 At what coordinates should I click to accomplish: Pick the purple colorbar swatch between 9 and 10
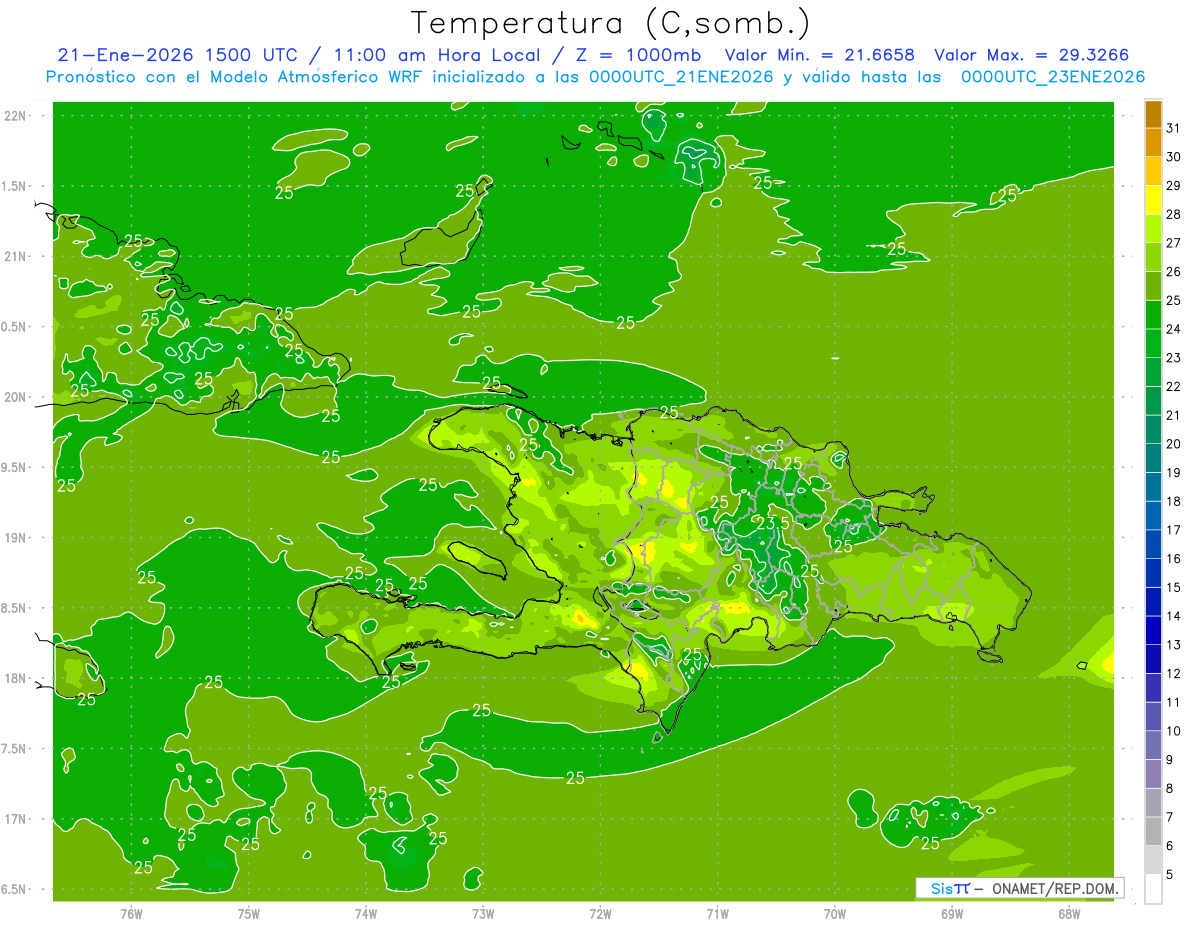[1153, 746]
